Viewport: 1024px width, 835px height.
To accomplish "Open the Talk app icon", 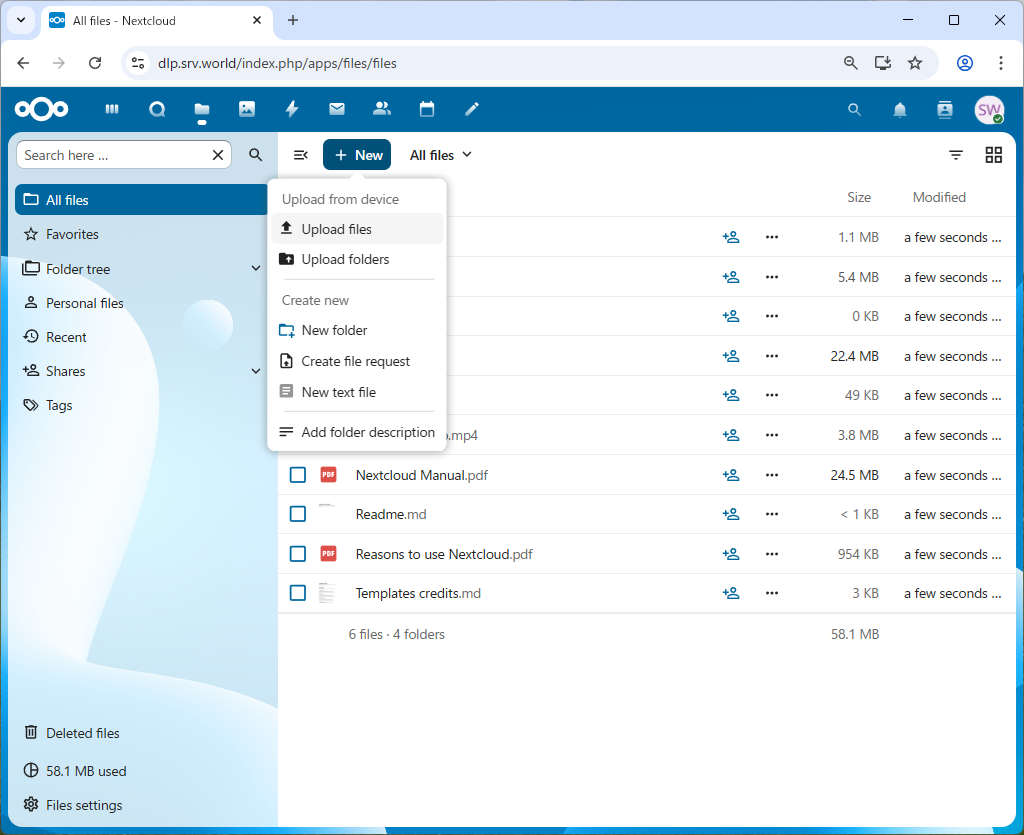I will 157,109.
